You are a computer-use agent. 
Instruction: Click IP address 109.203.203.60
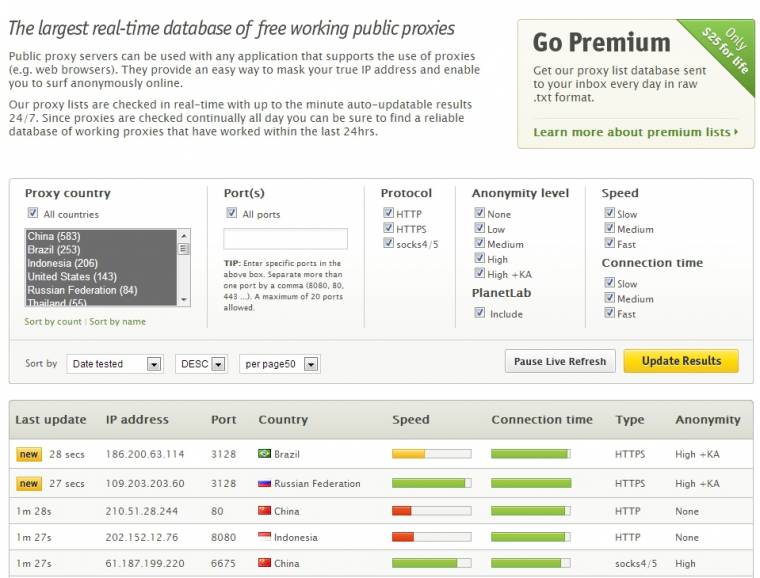145,484
